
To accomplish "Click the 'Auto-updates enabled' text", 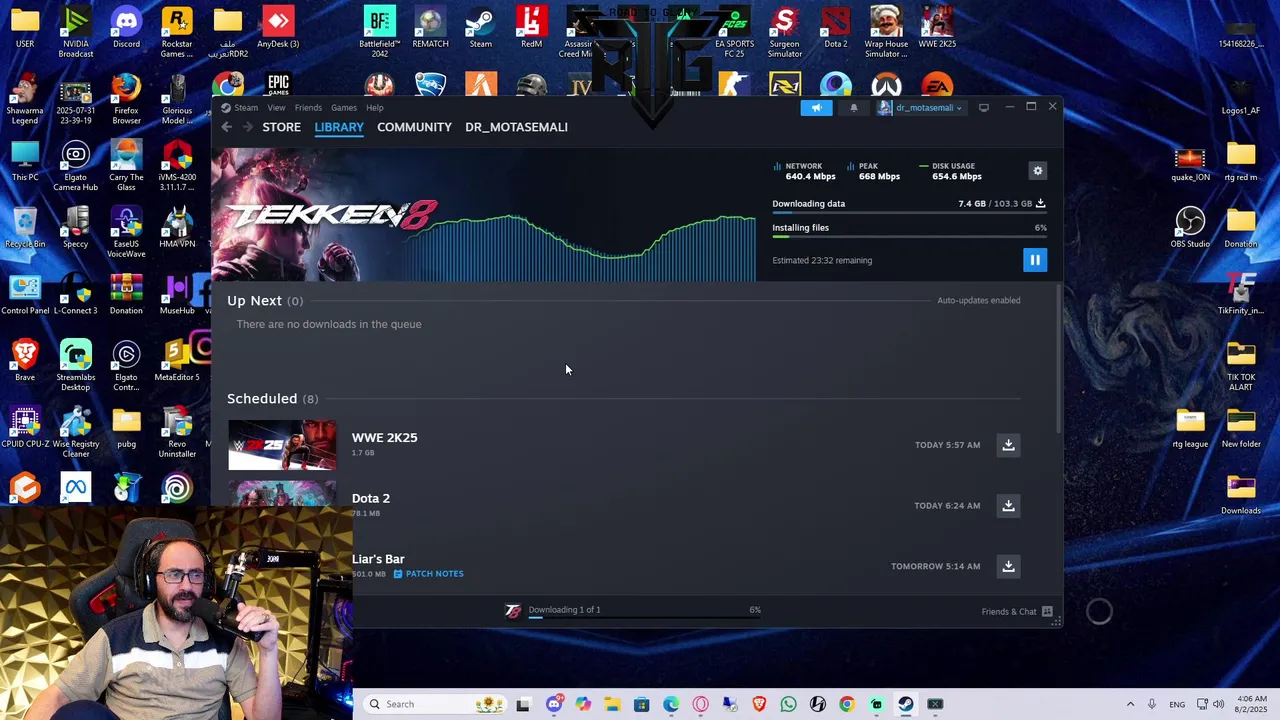I will pyautogui.click(x=978, y=300).
